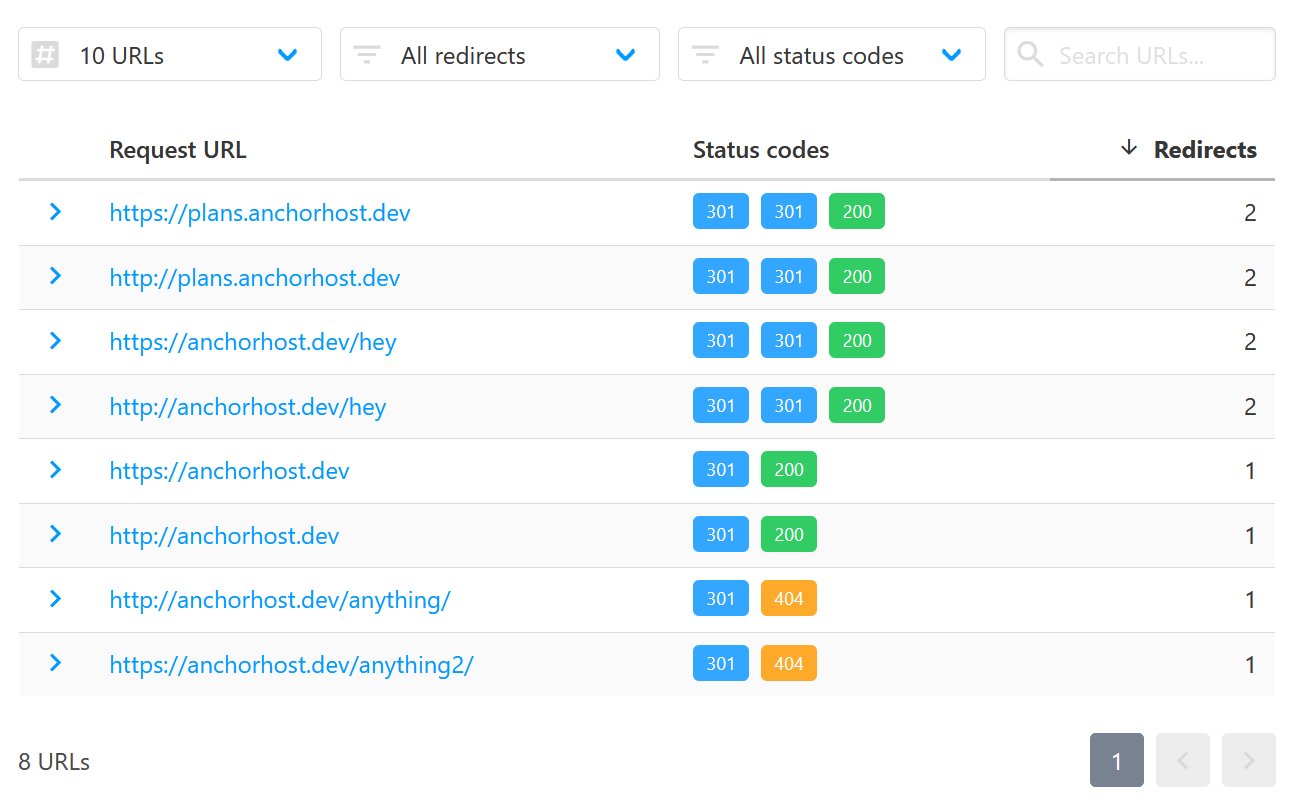
Task: Expand the http://plans.anchorhost.dev row
Action: [55, 276]
